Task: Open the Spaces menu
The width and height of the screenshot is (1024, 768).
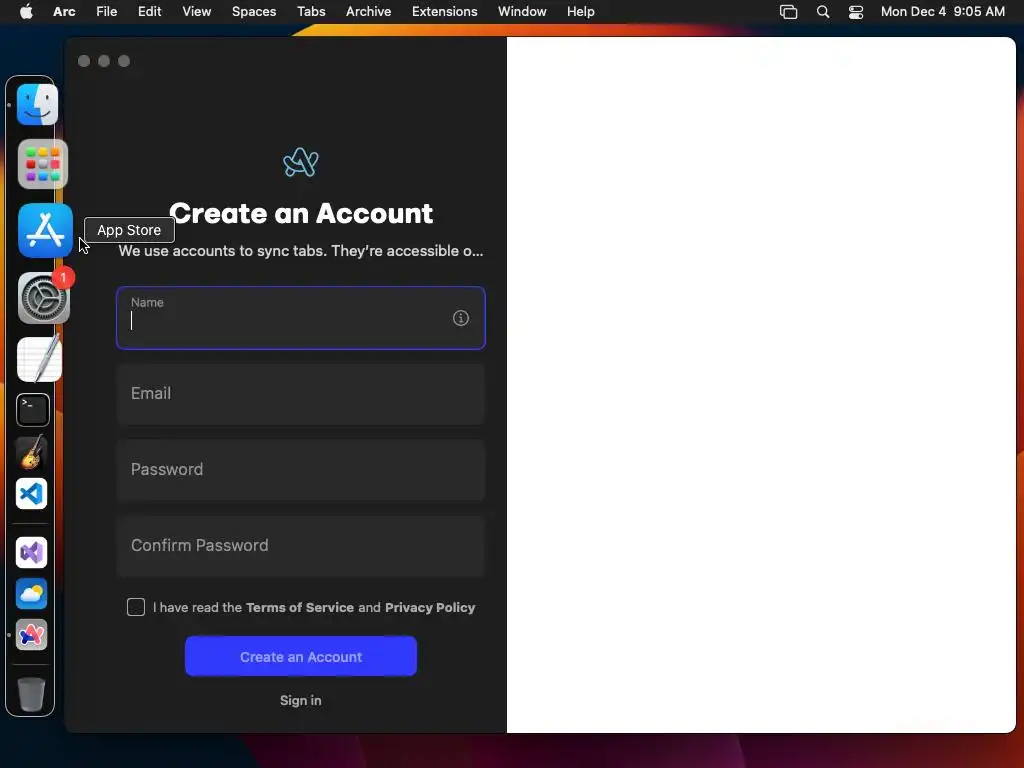Action: click(x=254, y=12)
